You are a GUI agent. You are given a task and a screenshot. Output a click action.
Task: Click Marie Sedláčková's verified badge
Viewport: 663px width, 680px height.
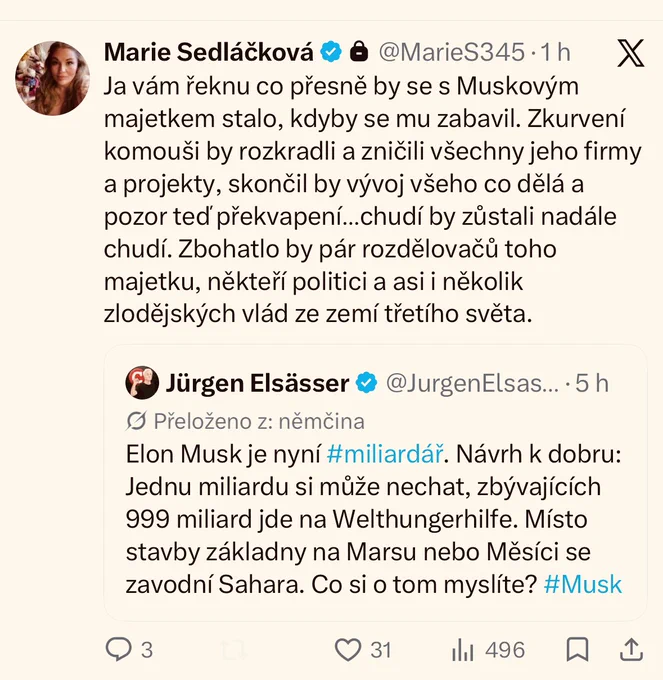pyautogui.click(x=331, y=52)
